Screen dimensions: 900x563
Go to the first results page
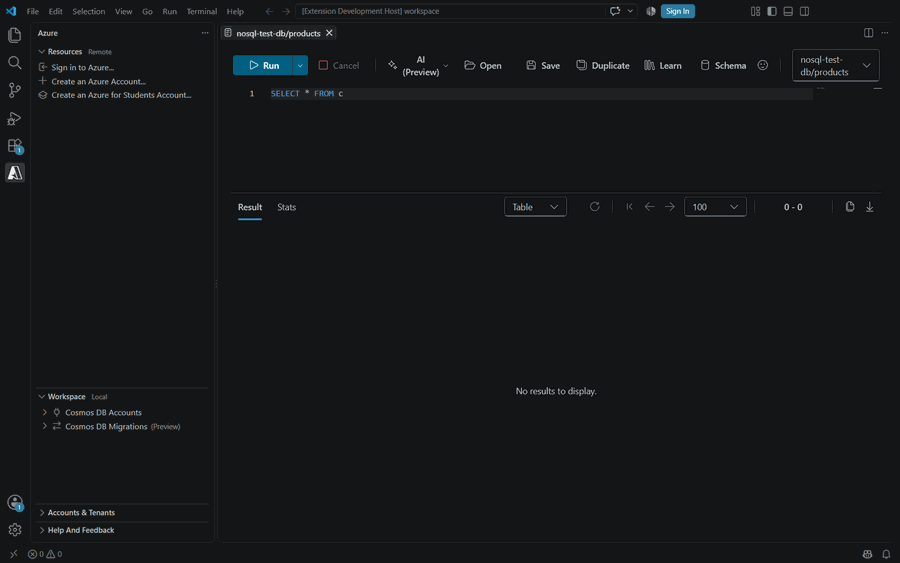[x=630, y=207]
